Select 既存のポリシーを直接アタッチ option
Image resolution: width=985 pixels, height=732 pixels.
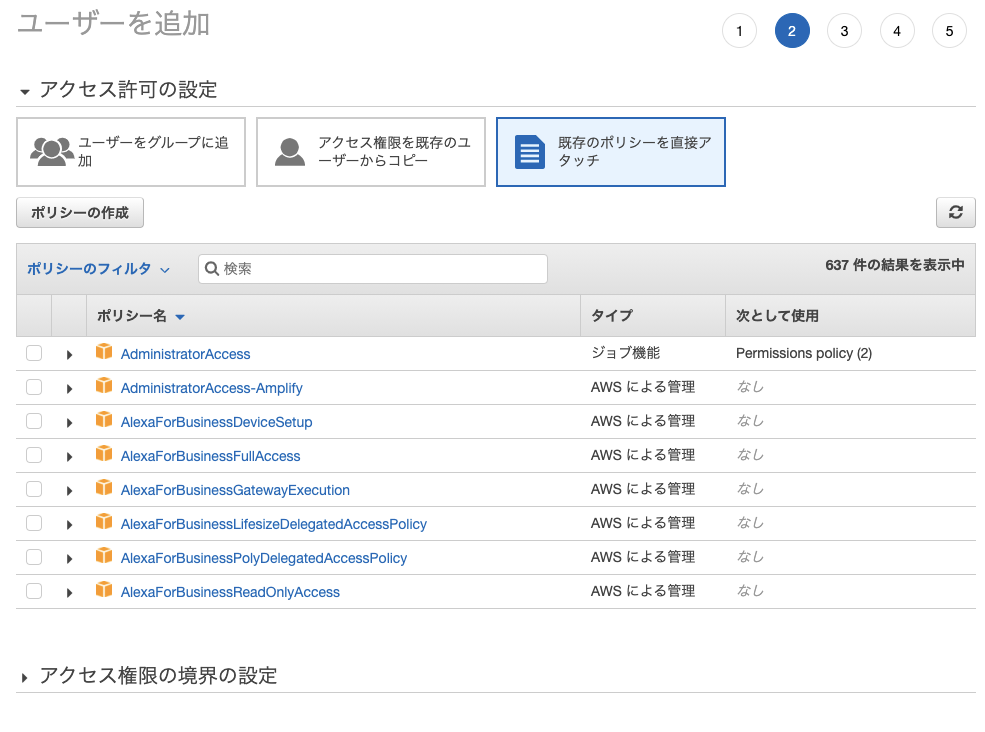pos(611,152)
